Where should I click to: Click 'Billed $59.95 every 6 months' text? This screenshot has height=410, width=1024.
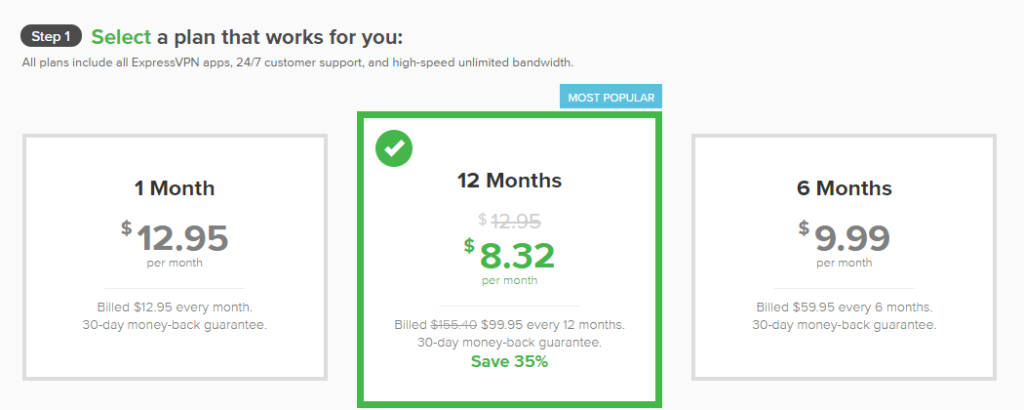(843, 308)
